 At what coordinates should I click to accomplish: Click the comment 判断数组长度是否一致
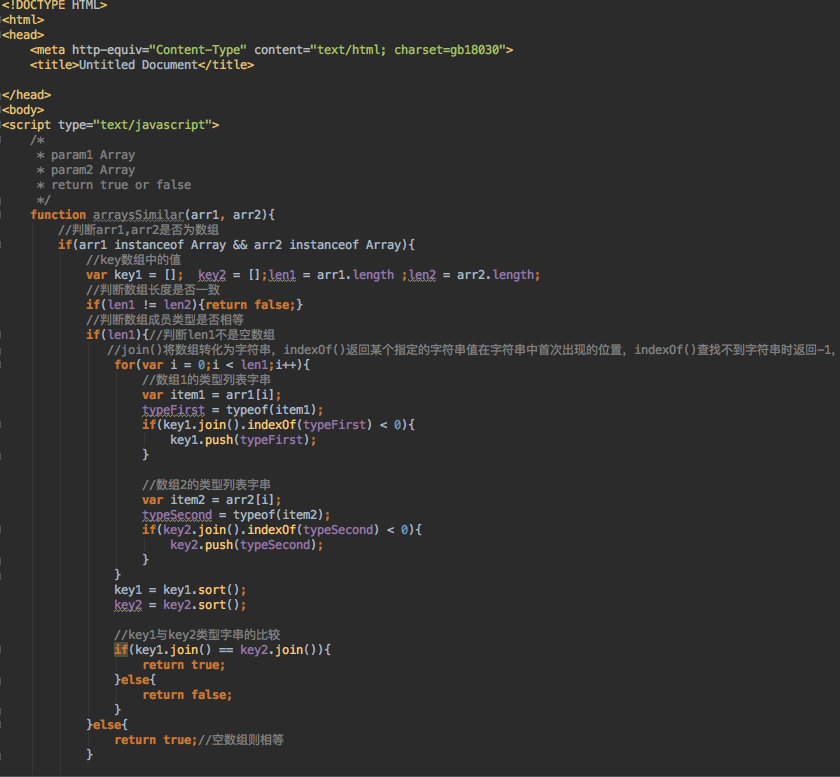point(153,290)
